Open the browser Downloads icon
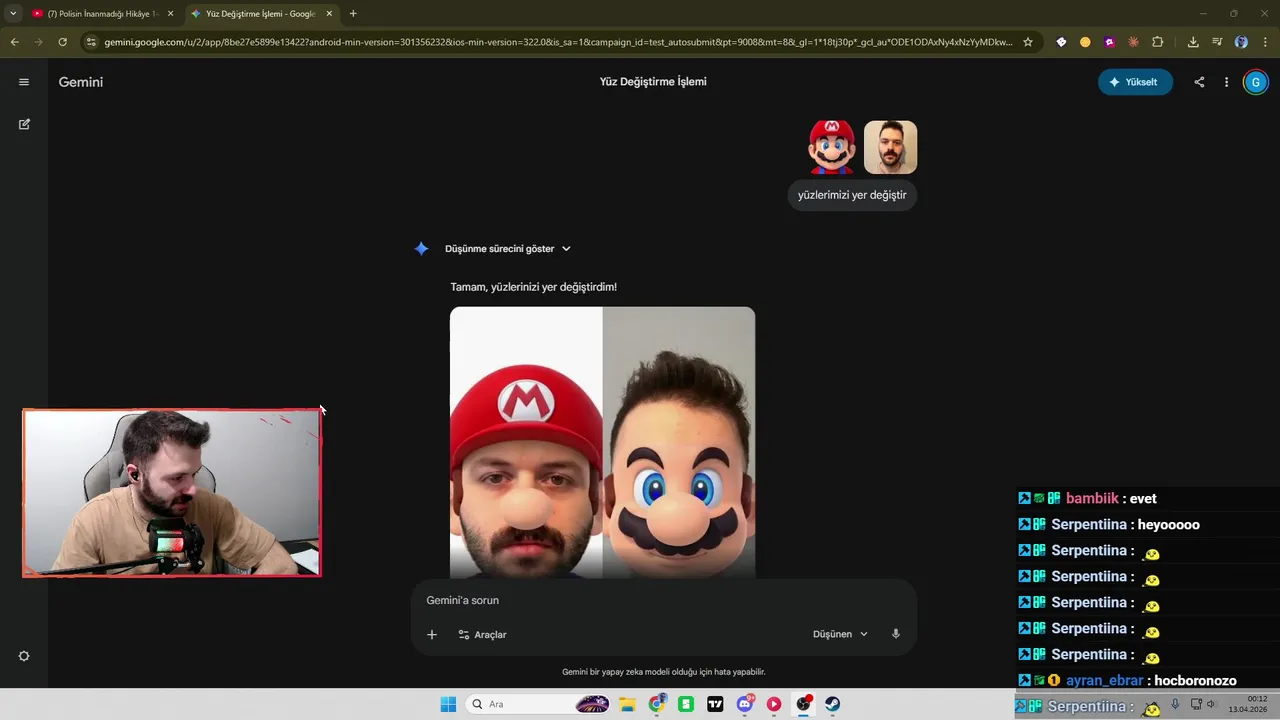This screenshot has width=1280, height=720. tap(1193, 42)
